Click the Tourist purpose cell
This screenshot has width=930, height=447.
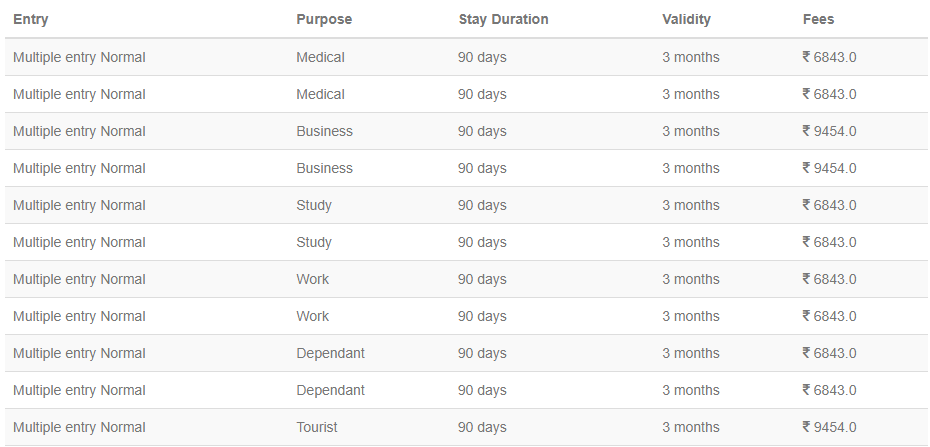[x=317, y=427]
